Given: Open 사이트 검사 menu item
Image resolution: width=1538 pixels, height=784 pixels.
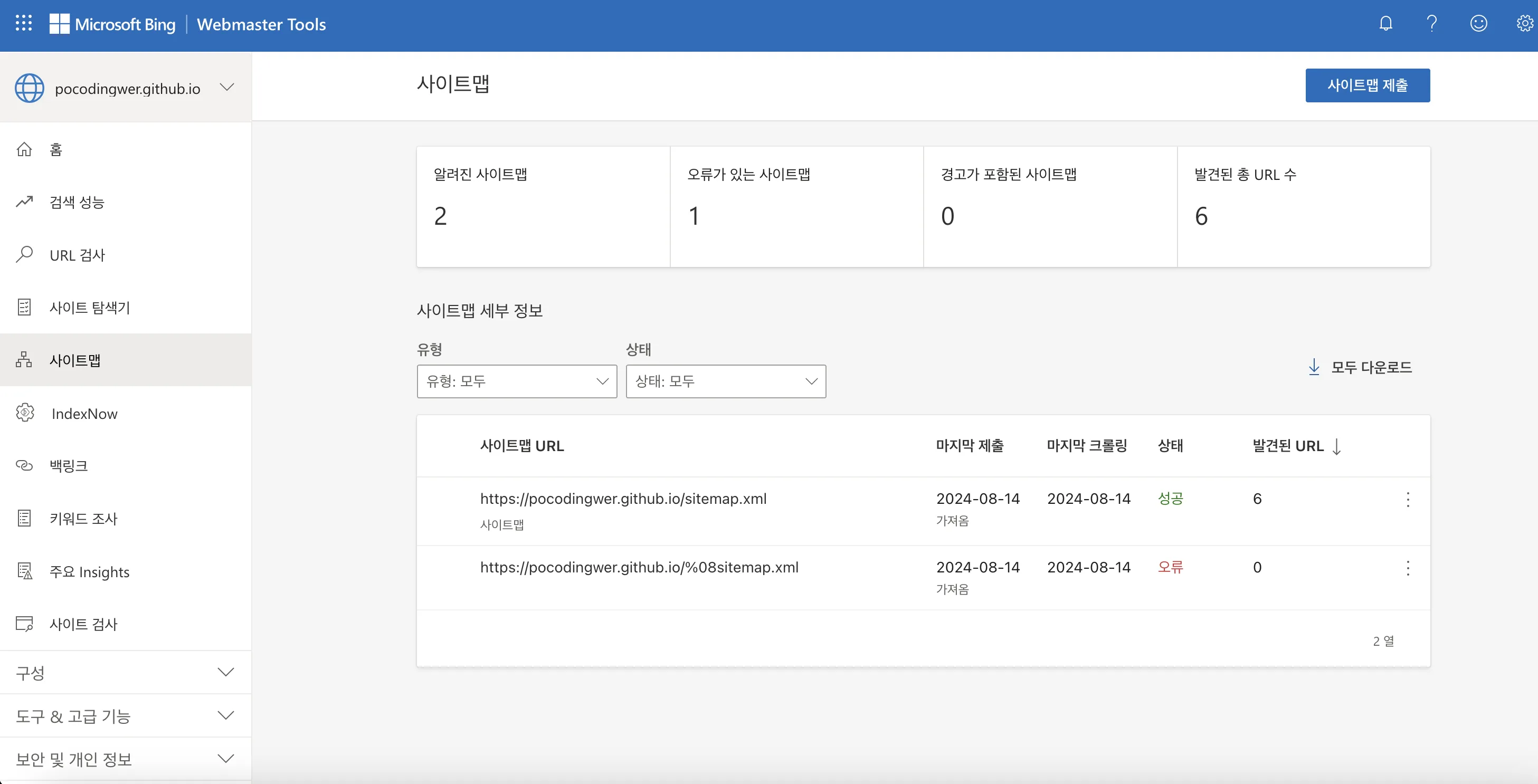Looking at the screenshot, I should [126, 624].
